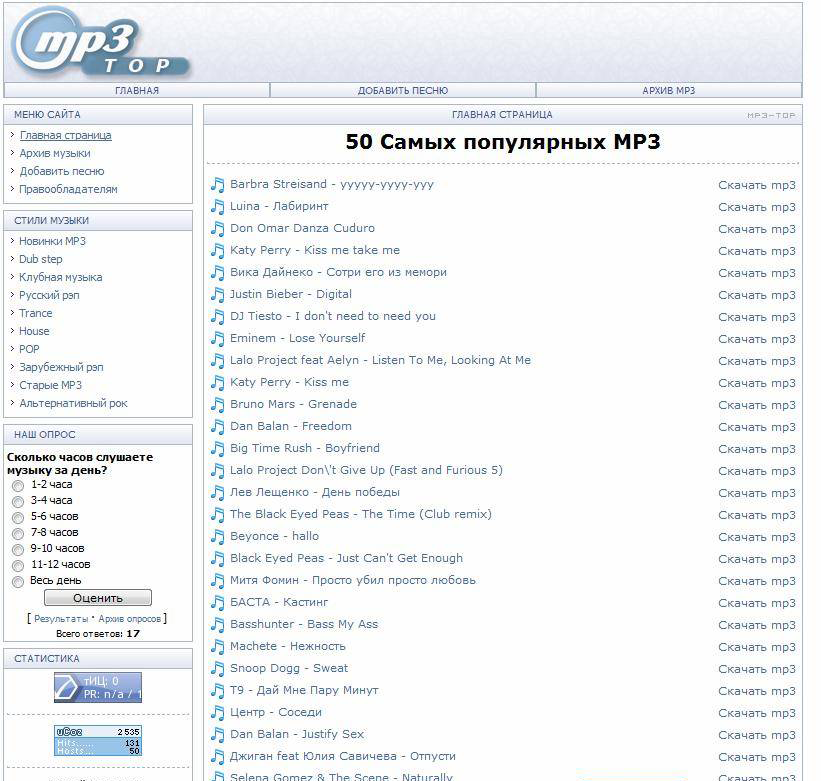
Task: Select the 9-10 часов poll option
Action: click(x=18, y=550)
